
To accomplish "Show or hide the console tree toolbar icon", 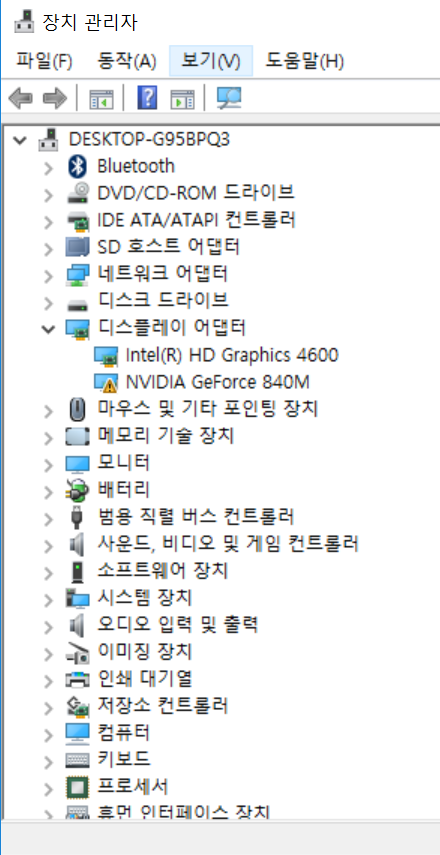I will click(x=101, y=99).
